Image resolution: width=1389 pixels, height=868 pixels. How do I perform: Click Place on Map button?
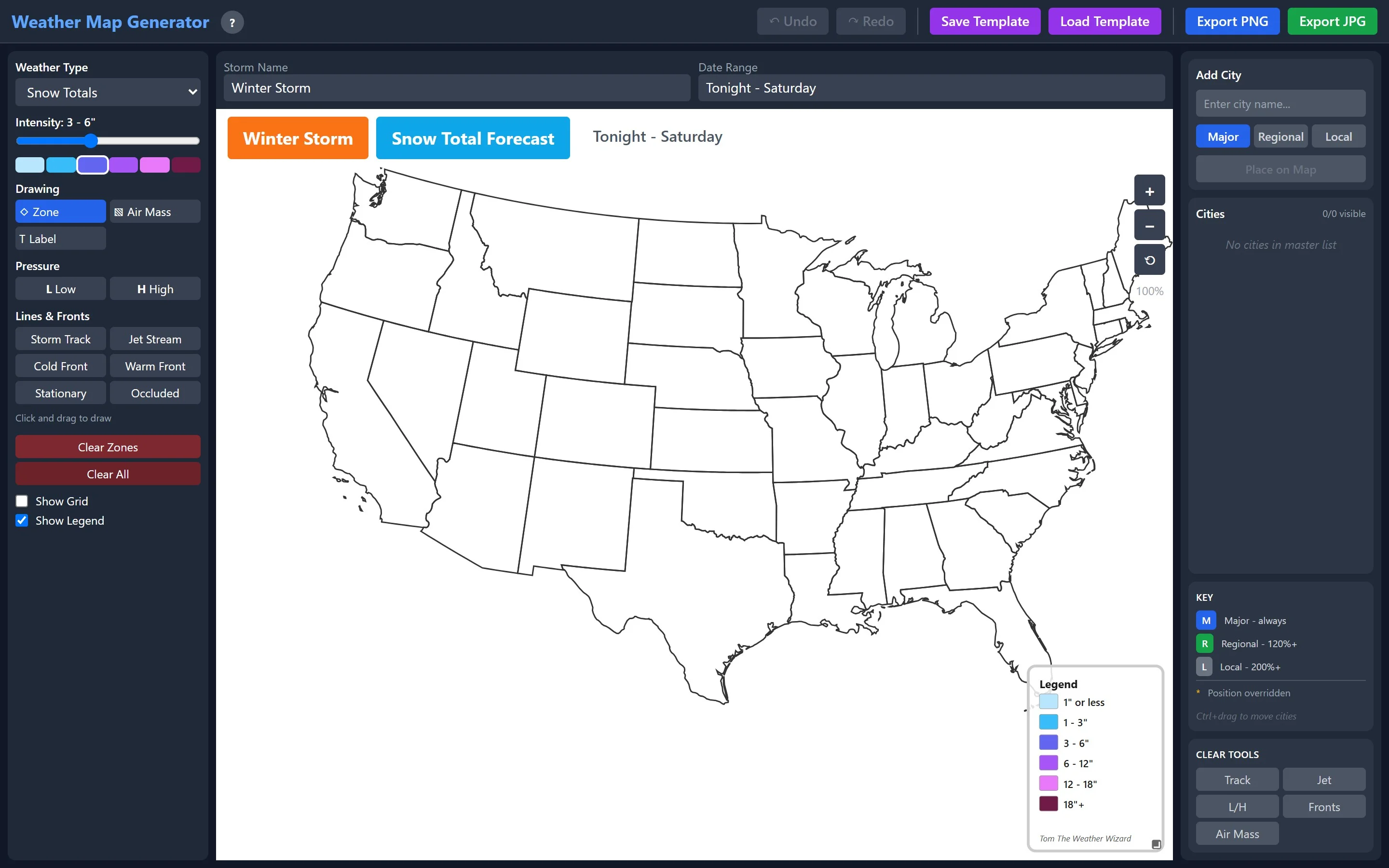(x=1280, y=169)
